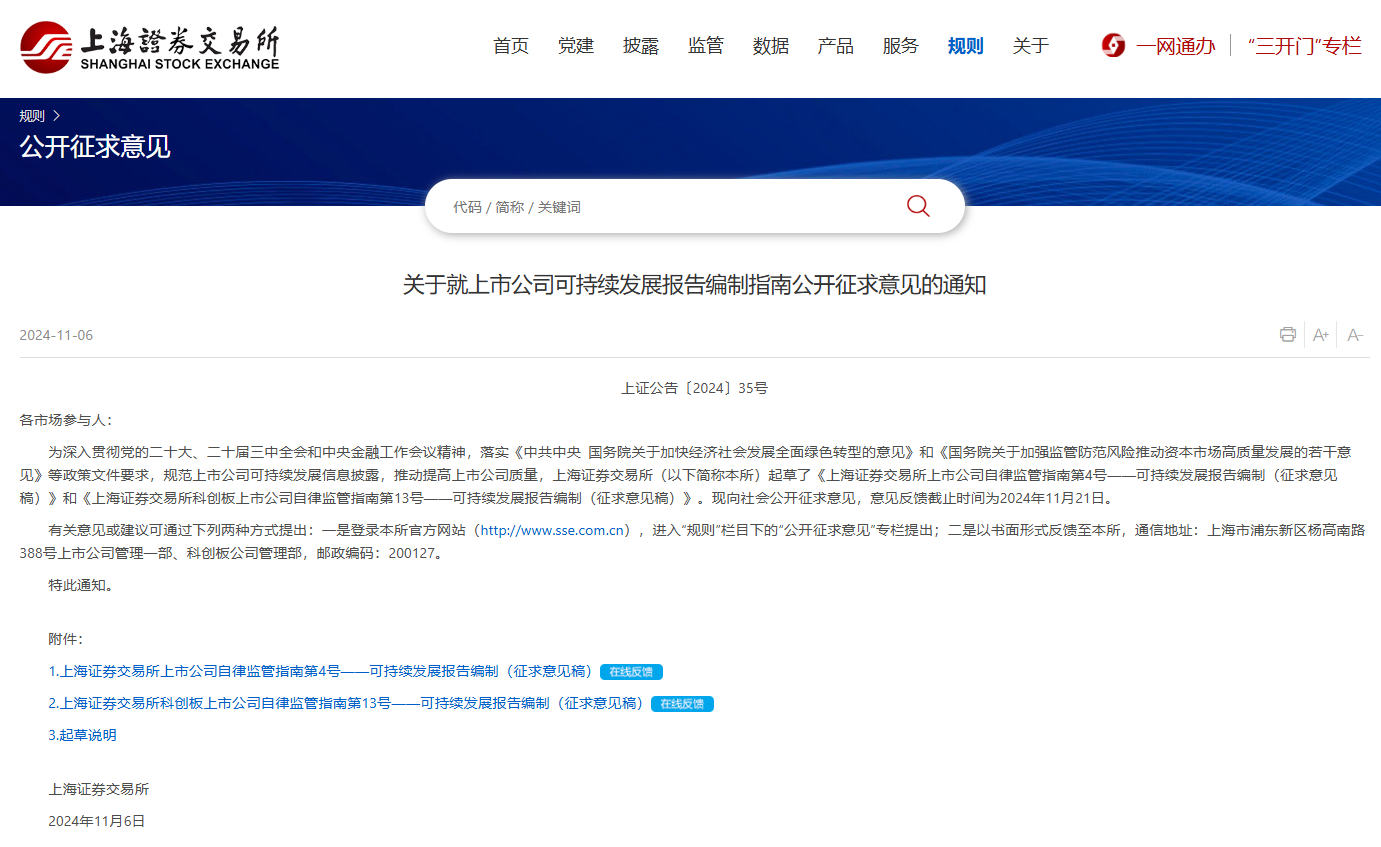
Task: Open the 3.起草说明 attachment link
Action: click(83, 735)
